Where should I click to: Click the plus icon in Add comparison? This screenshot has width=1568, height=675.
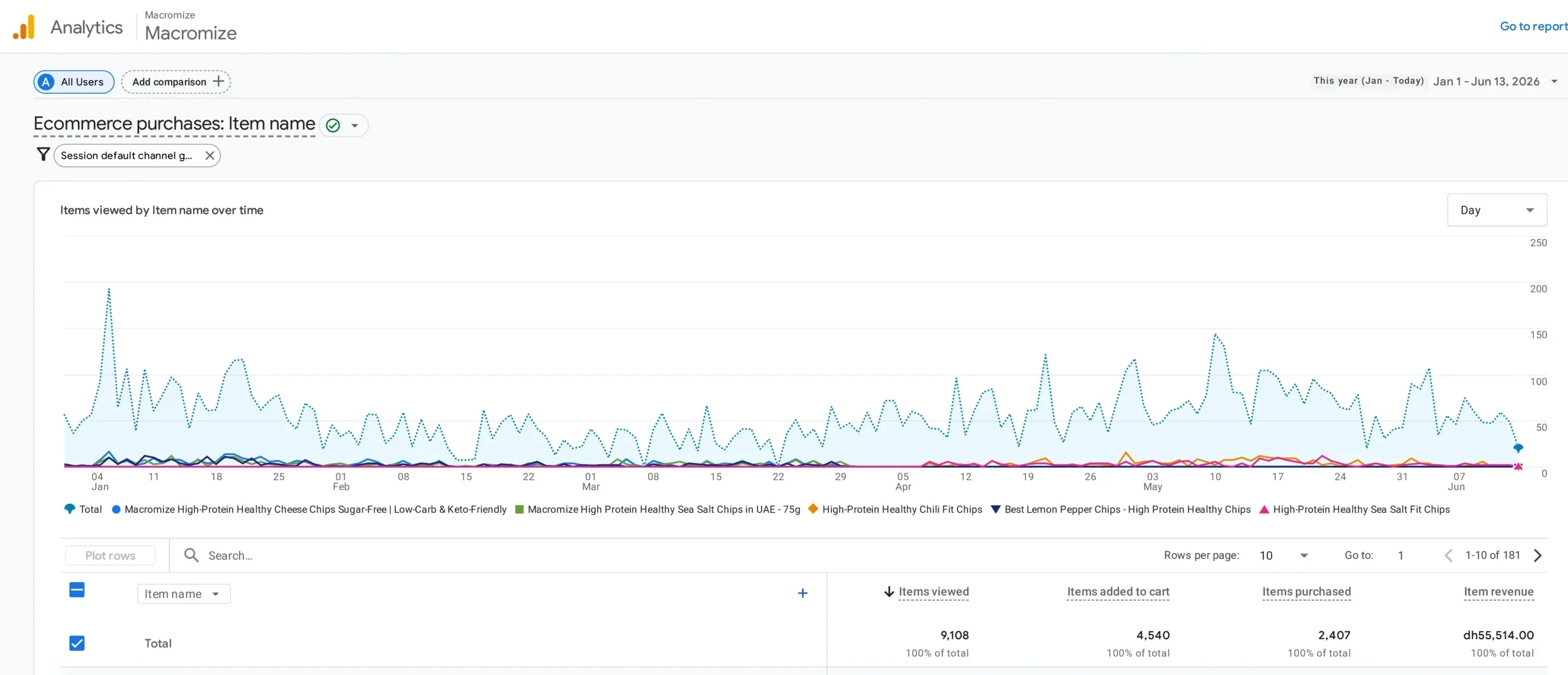tap(218, 81)
